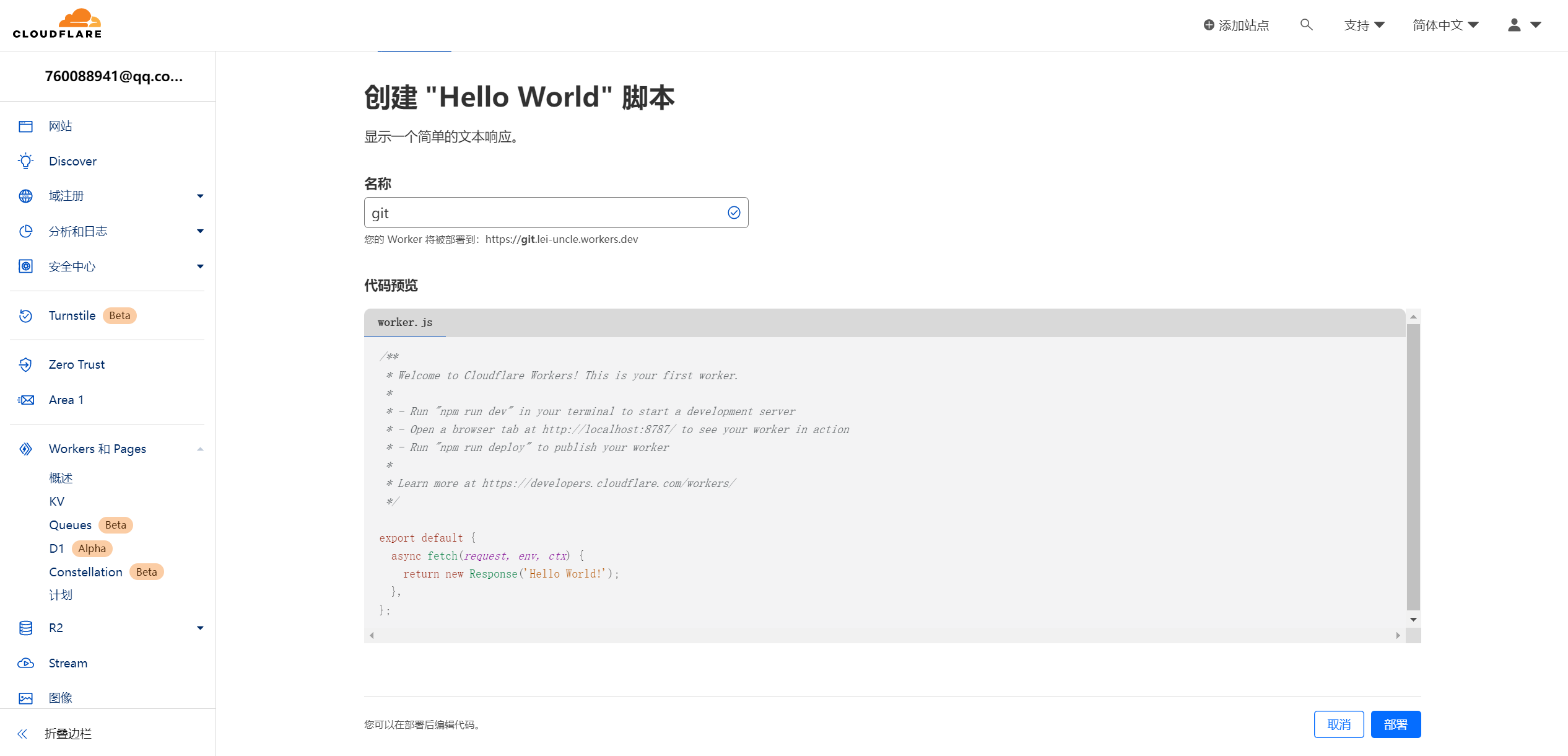The width and height of the screenshot is (1568, 756).
Task: Click the code preview scroll up arrow
Action: tap(1413, 317)
